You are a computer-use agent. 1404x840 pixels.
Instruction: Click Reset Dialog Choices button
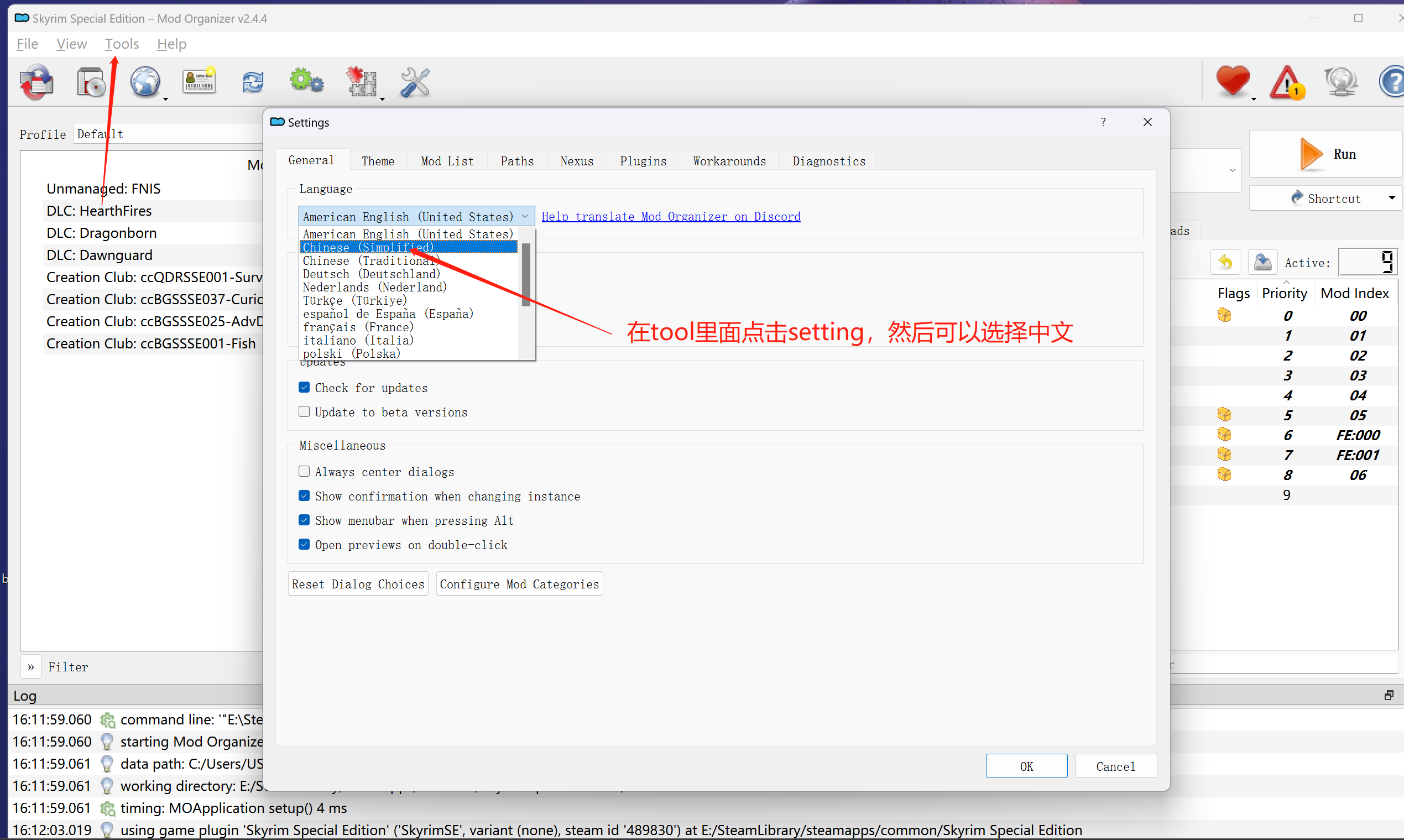(x=358, y=584)
